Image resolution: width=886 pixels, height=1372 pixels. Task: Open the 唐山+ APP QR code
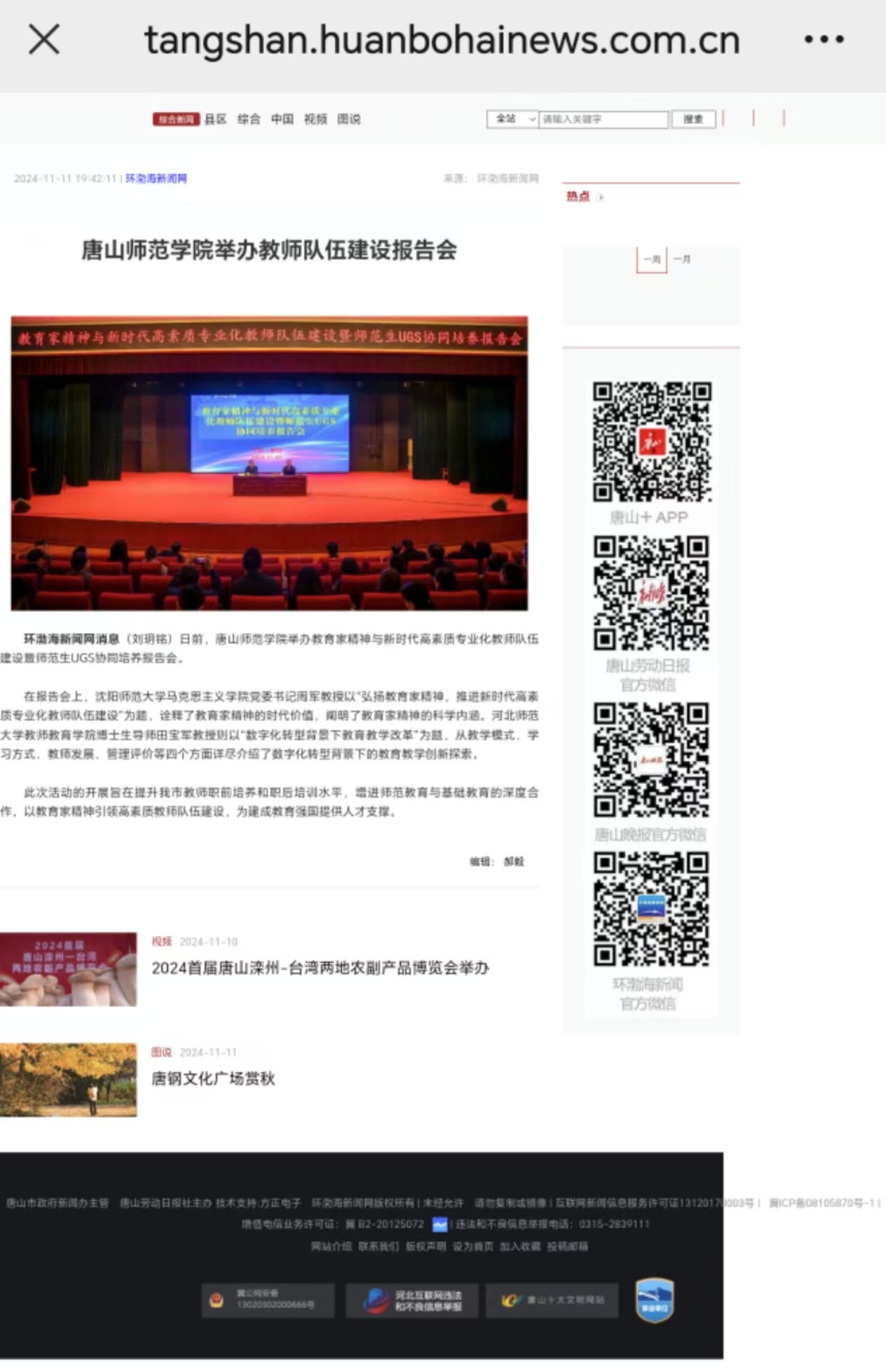(x=651, y=441)
